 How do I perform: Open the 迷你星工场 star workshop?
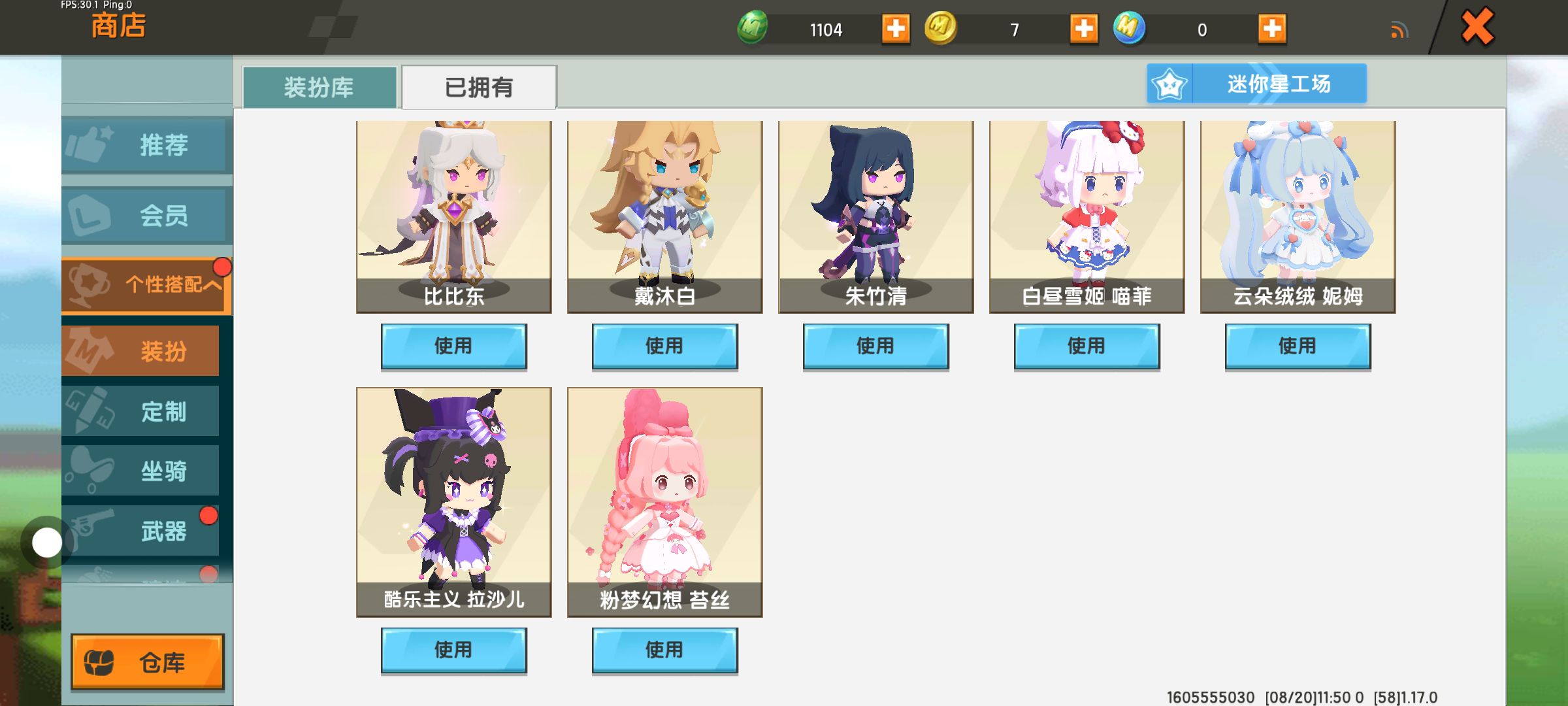pyautogui.click(x=1256, y=84)
